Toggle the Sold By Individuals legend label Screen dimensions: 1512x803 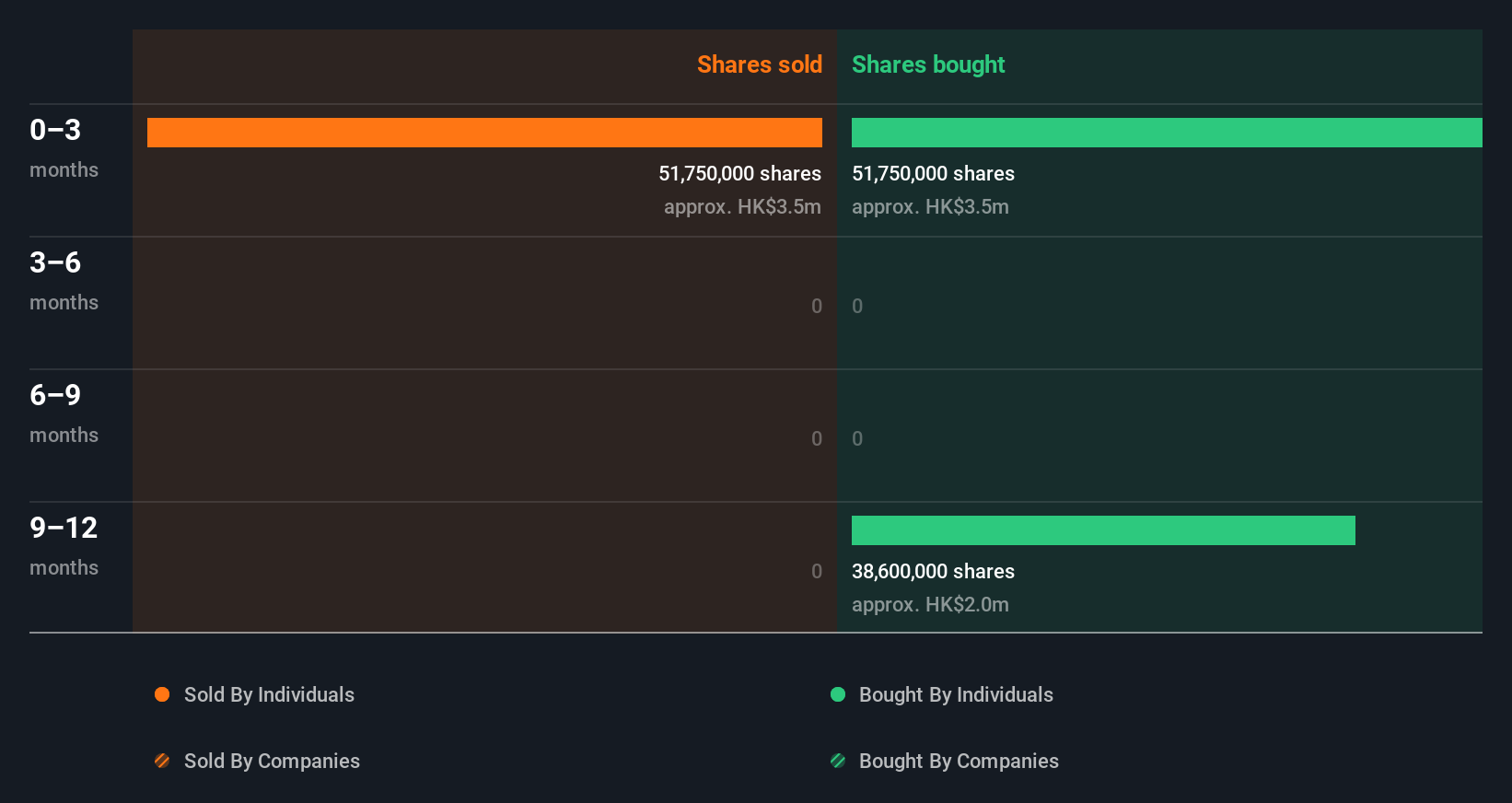[269, 694]
